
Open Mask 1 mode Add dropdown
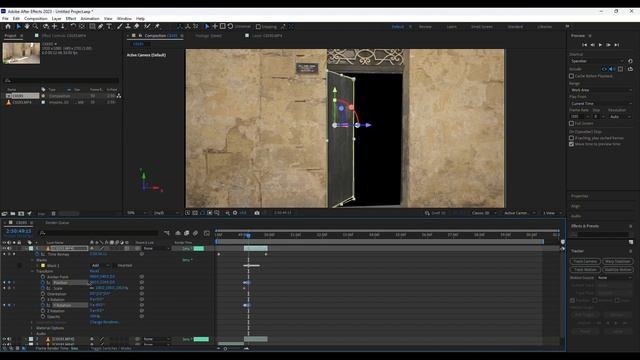100,265
